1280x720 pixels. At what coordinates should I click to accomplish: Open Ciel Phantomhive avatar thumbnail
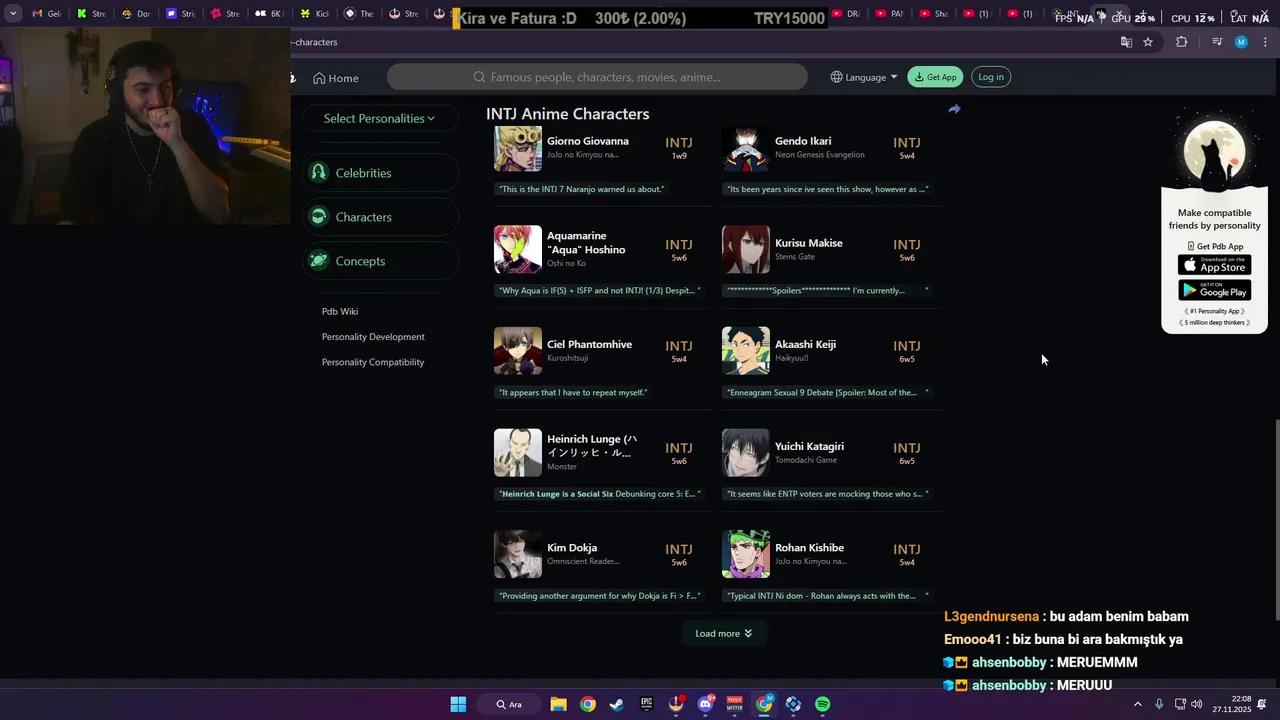[x=518, y=351]
